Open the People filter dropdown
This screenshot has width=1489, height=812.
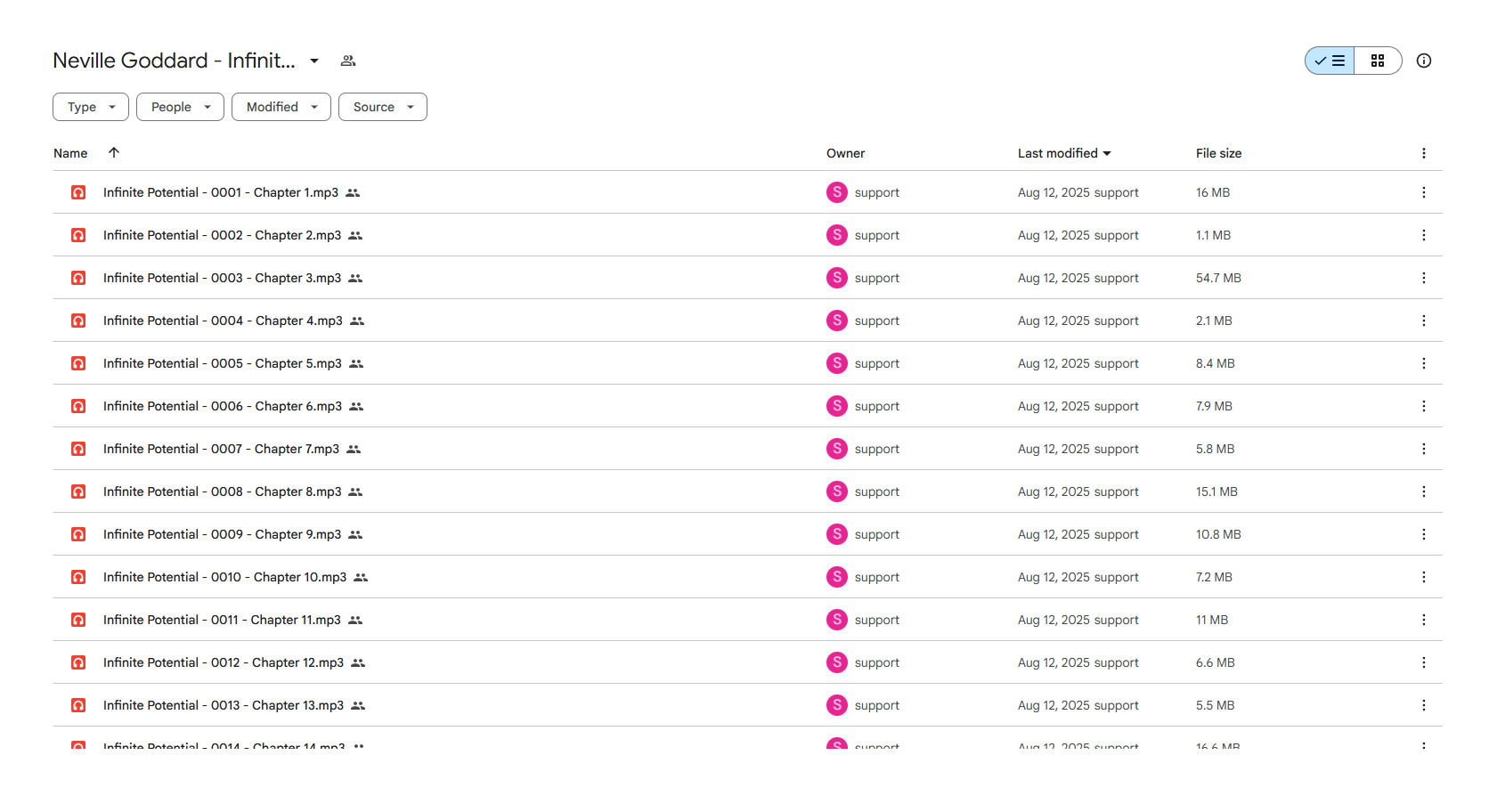click(180, 107)
